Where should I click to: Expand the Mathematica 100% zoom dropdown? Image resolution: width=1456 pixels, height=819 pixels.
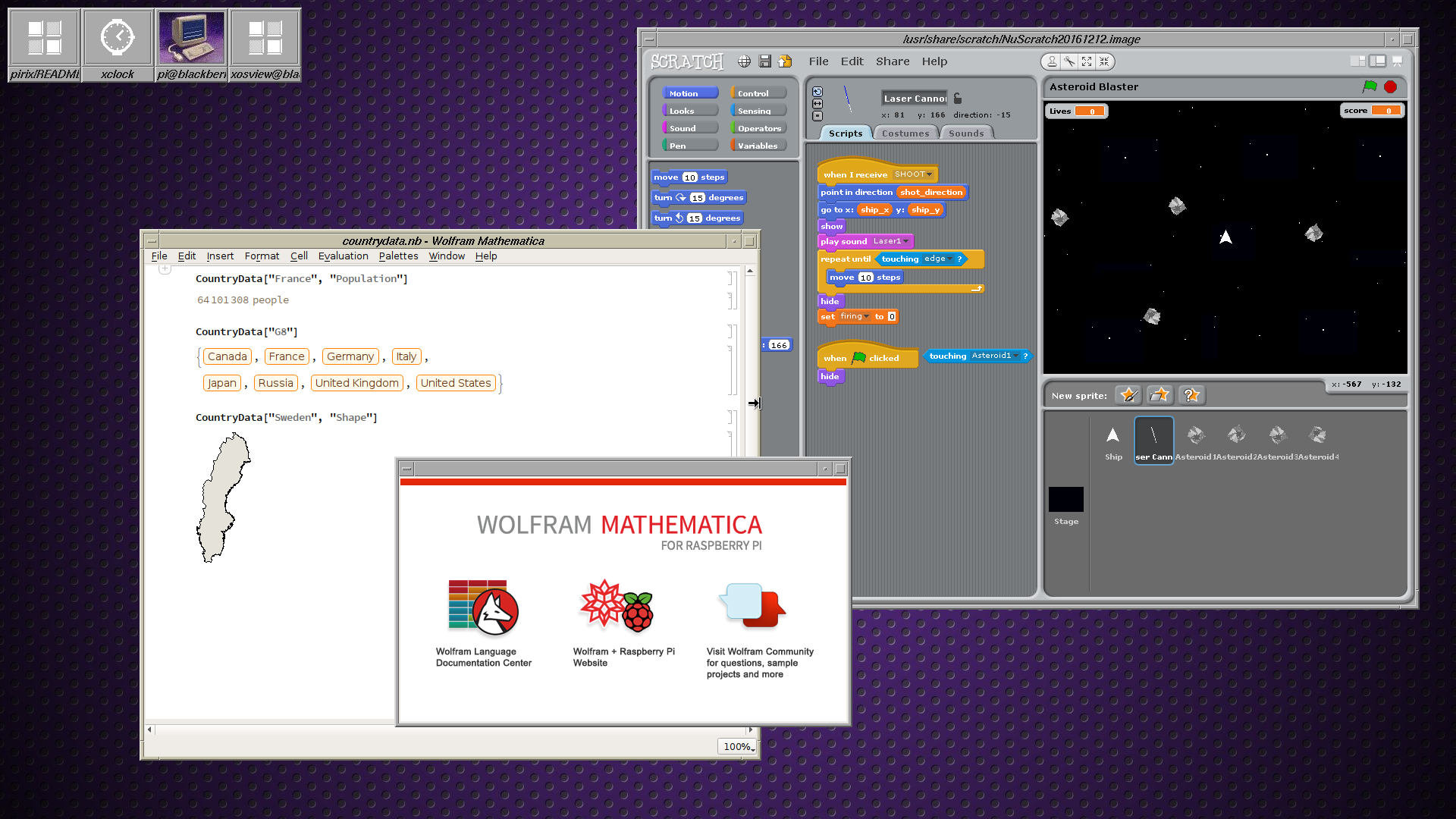point(738,746)
